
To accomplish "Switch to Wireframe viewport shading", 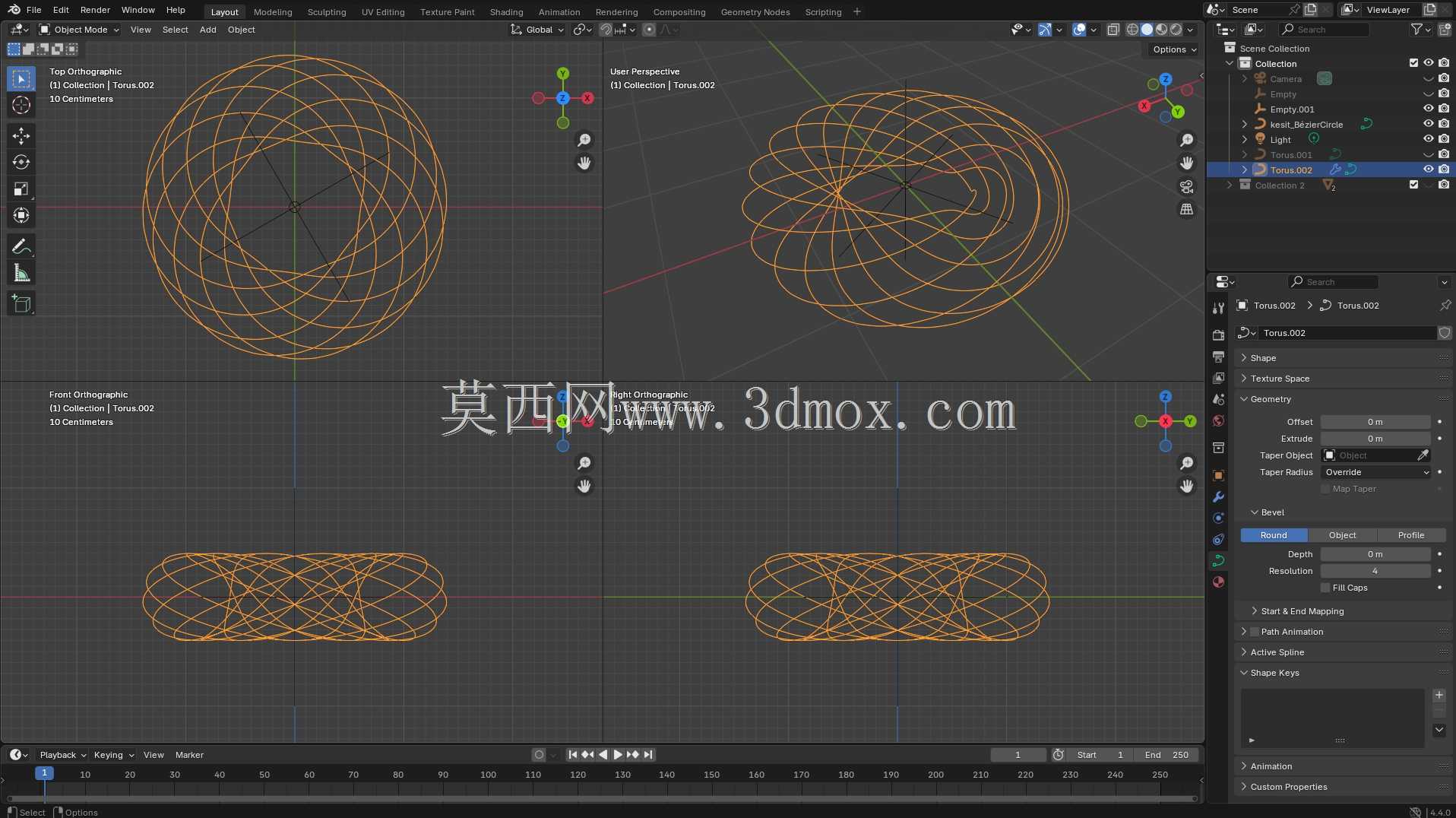I will [x=1132, y=30].
